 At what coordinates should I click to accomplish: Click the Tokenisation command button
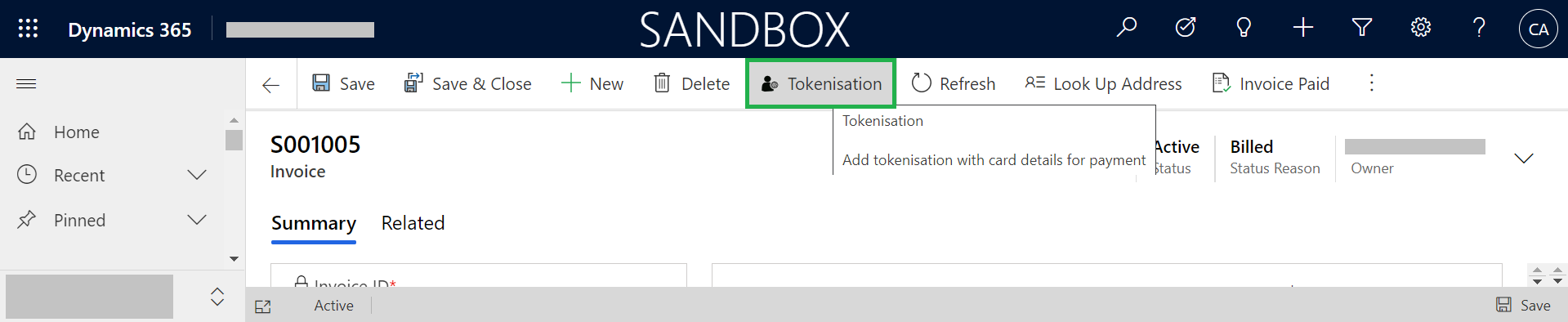point(821,83)
